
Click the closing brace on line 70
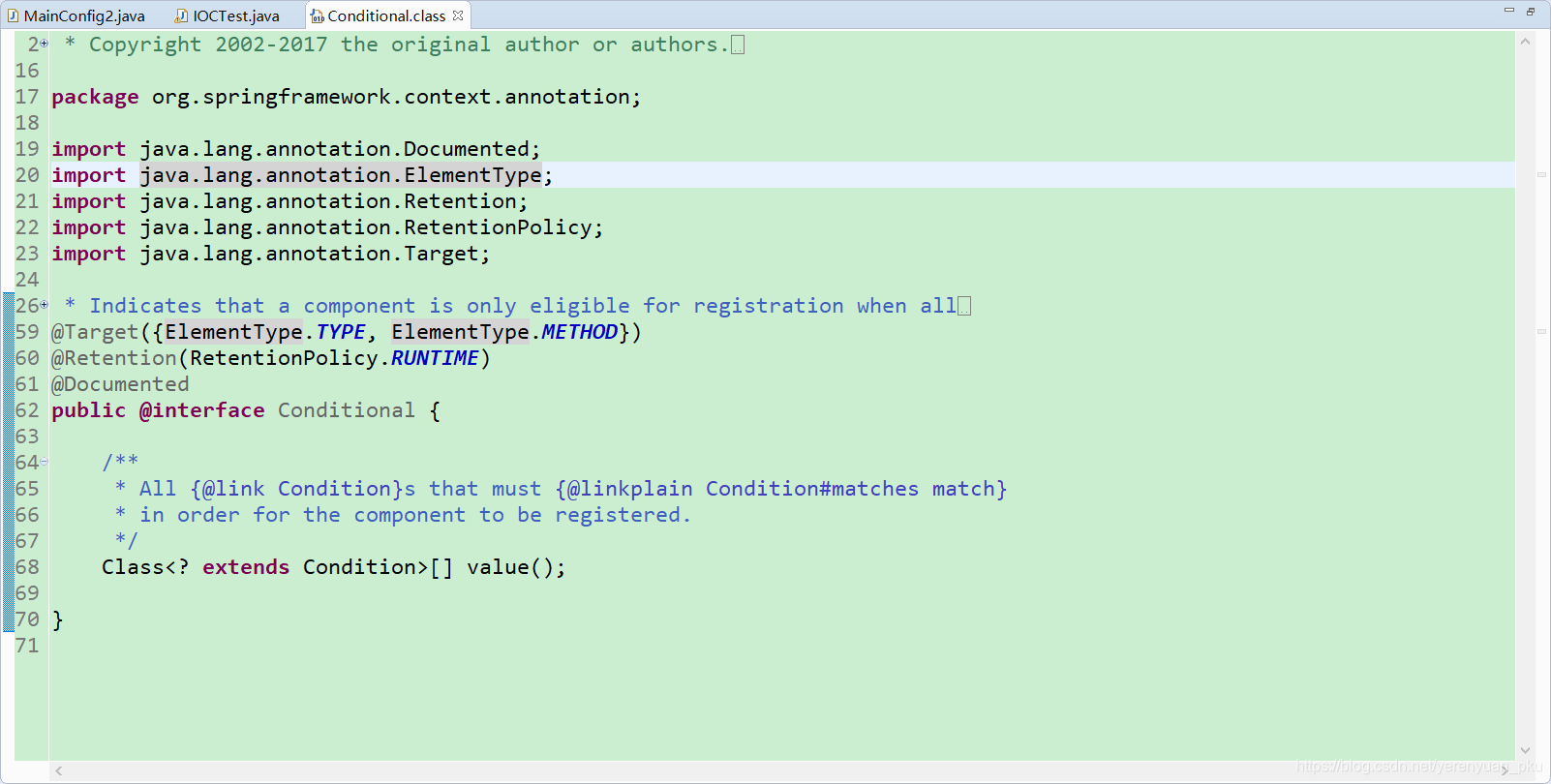click(57, 619)
